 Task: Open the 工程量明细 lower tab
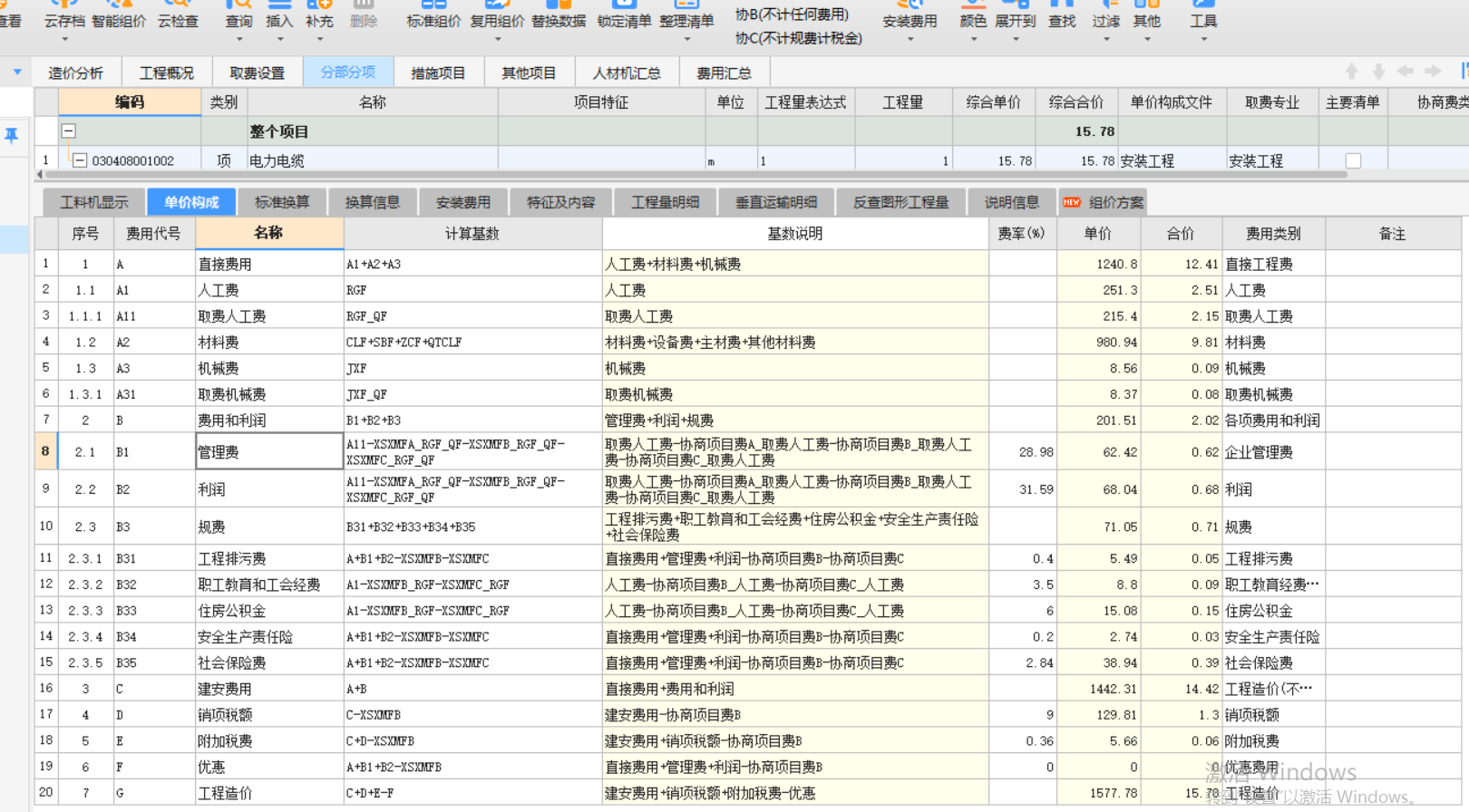coord(666,202)
